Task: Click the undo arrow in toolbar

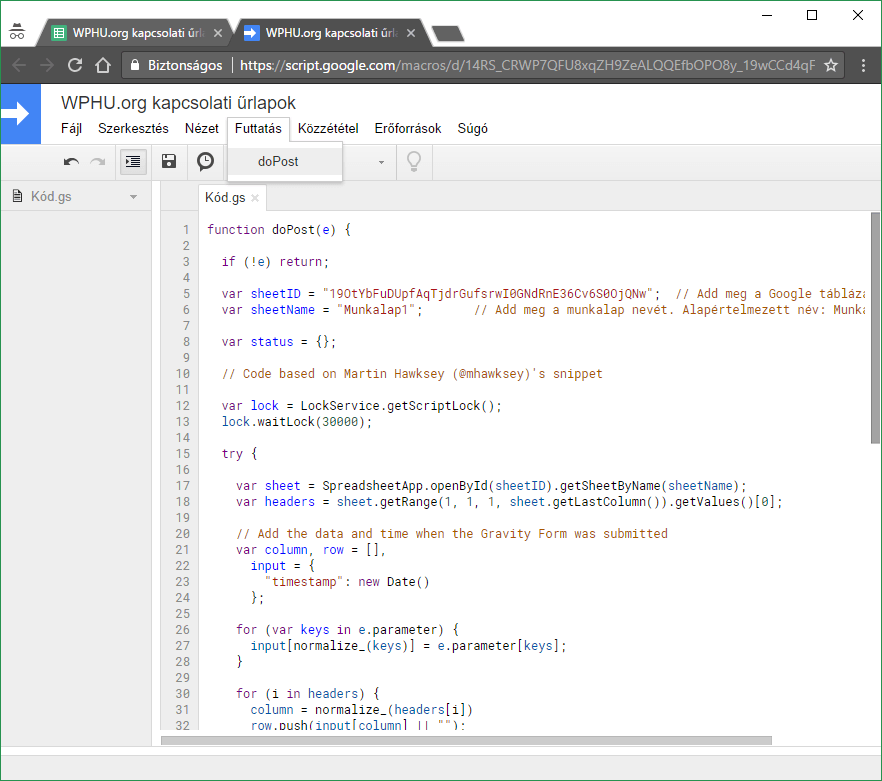Action: coord(71,162)
